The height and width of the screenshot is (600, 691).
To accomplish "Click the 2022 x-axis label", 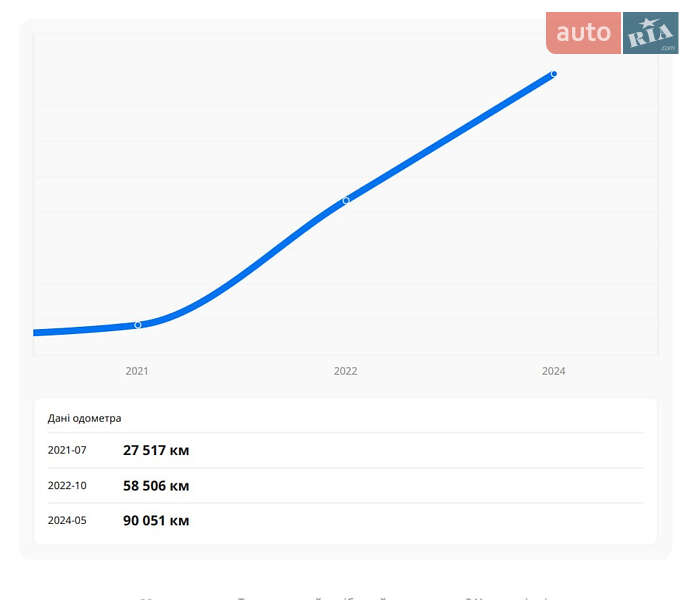I will tap(345, 371).
